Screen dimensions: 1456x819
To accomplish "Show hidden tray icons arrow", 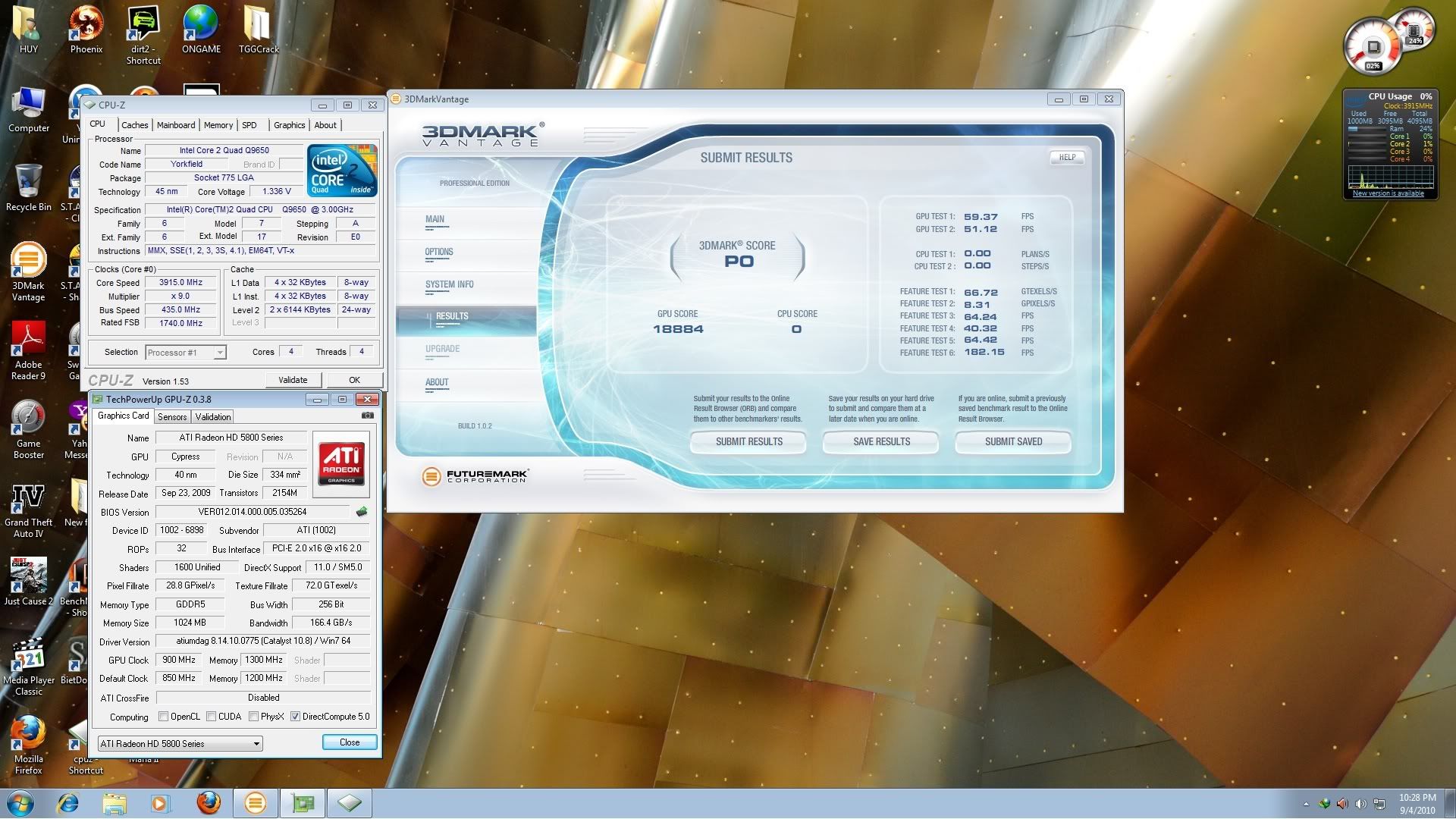I will tap(1306, 804).
